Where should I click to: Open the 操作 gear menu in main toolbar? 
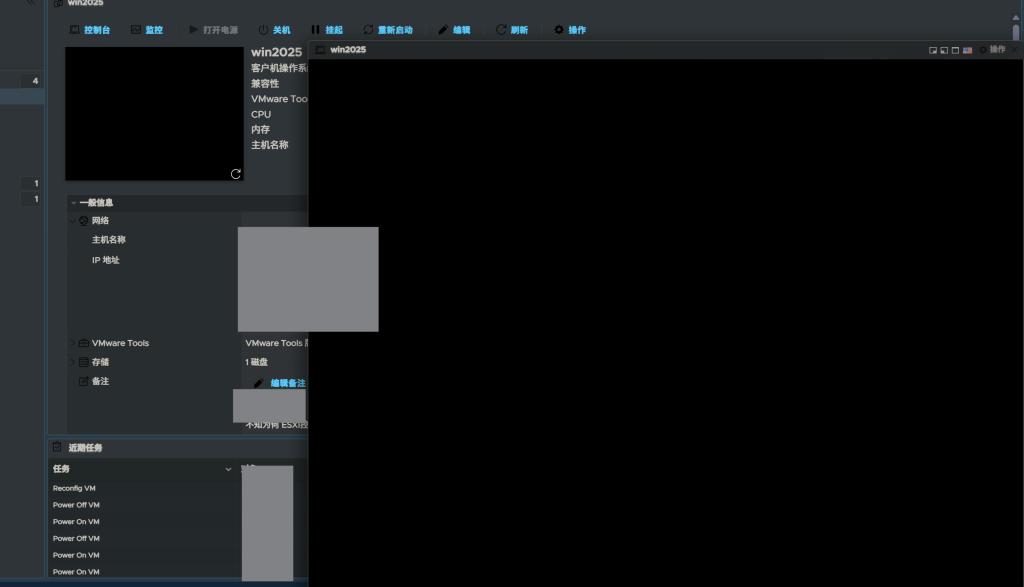coord(570,30)
